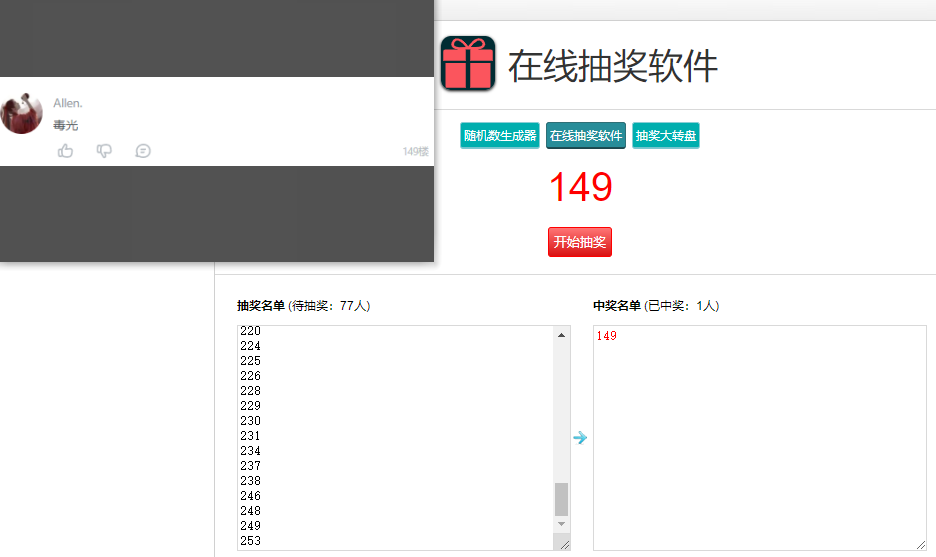Click the red gift box logo
The image size is (936, 557).
coord(468,63)
